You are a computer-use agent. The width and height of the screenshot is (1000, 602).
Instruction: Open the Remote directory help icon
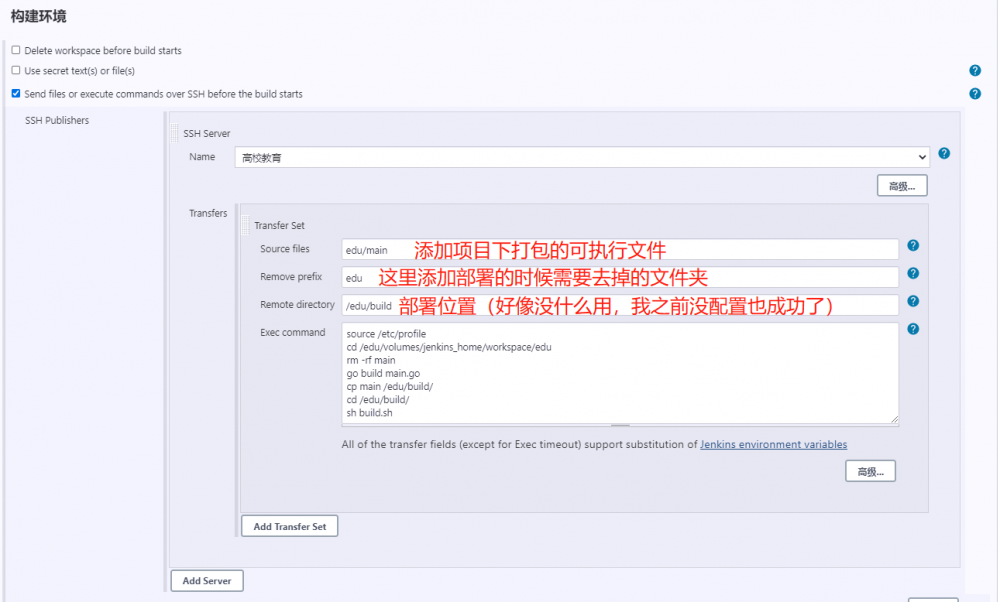coord(912,300)
